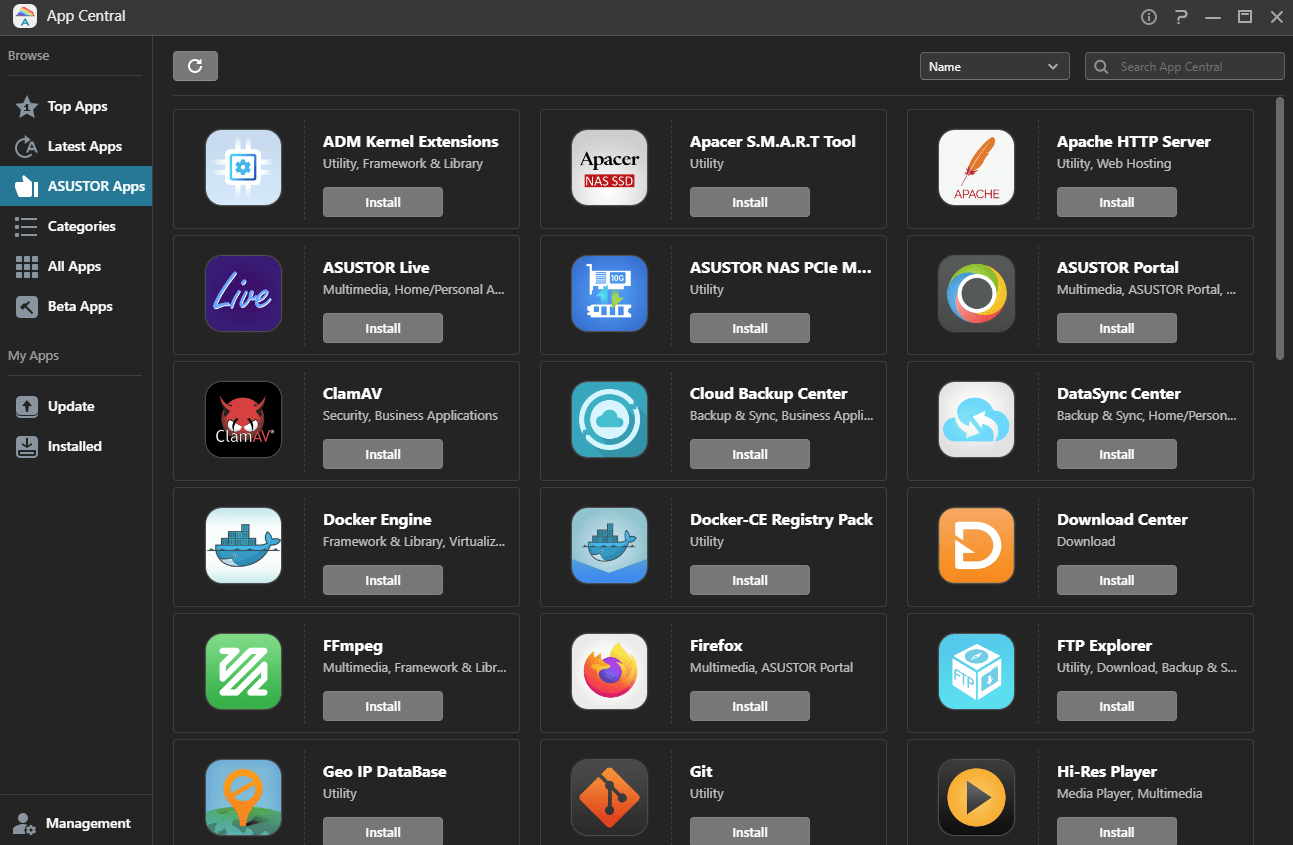
Task: Click the refresh icon button
Action: 195,66
